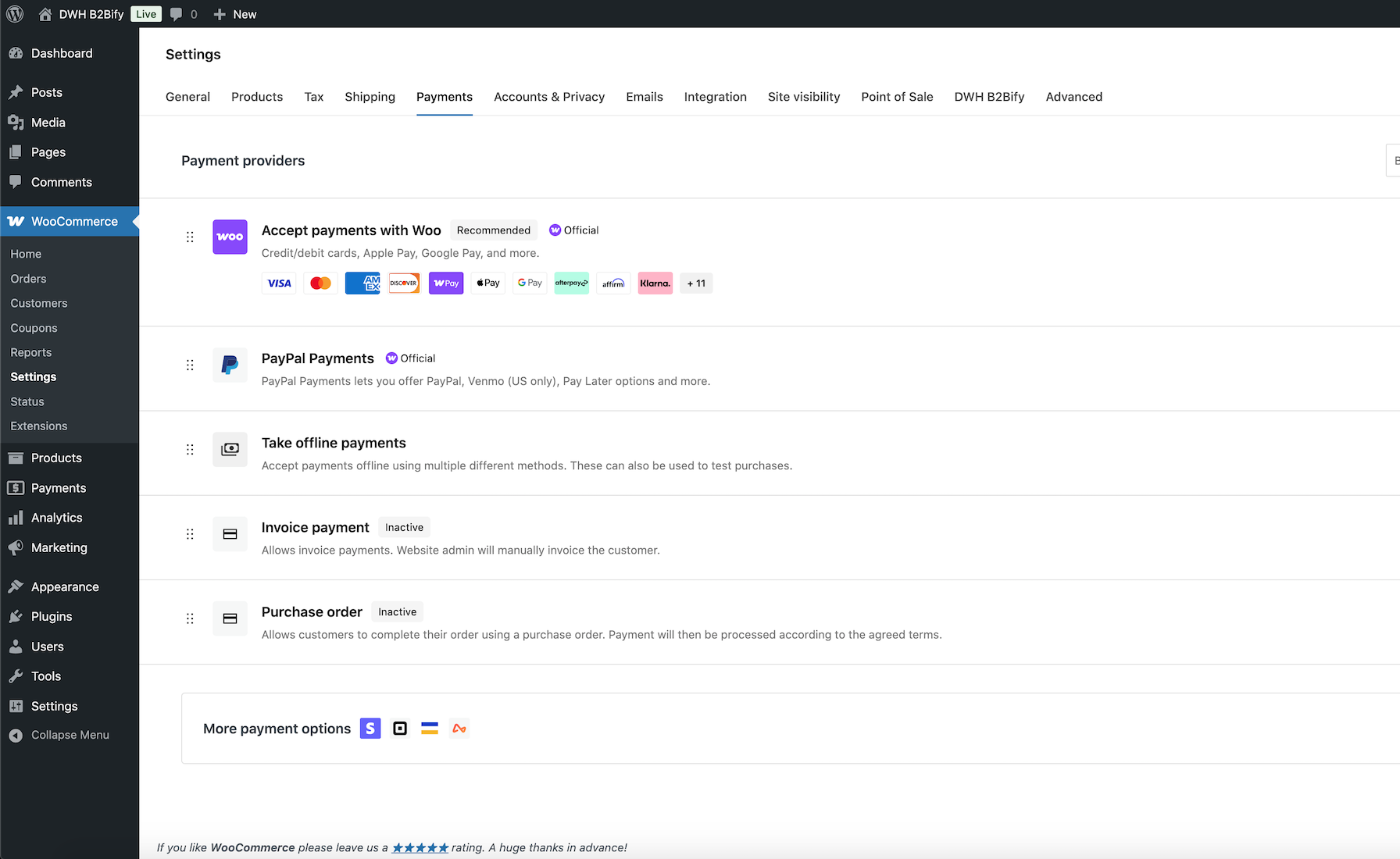Open WooCommerce Reports submenu
The width and height of the screenshot is (1400, 859).
[31, 352]
